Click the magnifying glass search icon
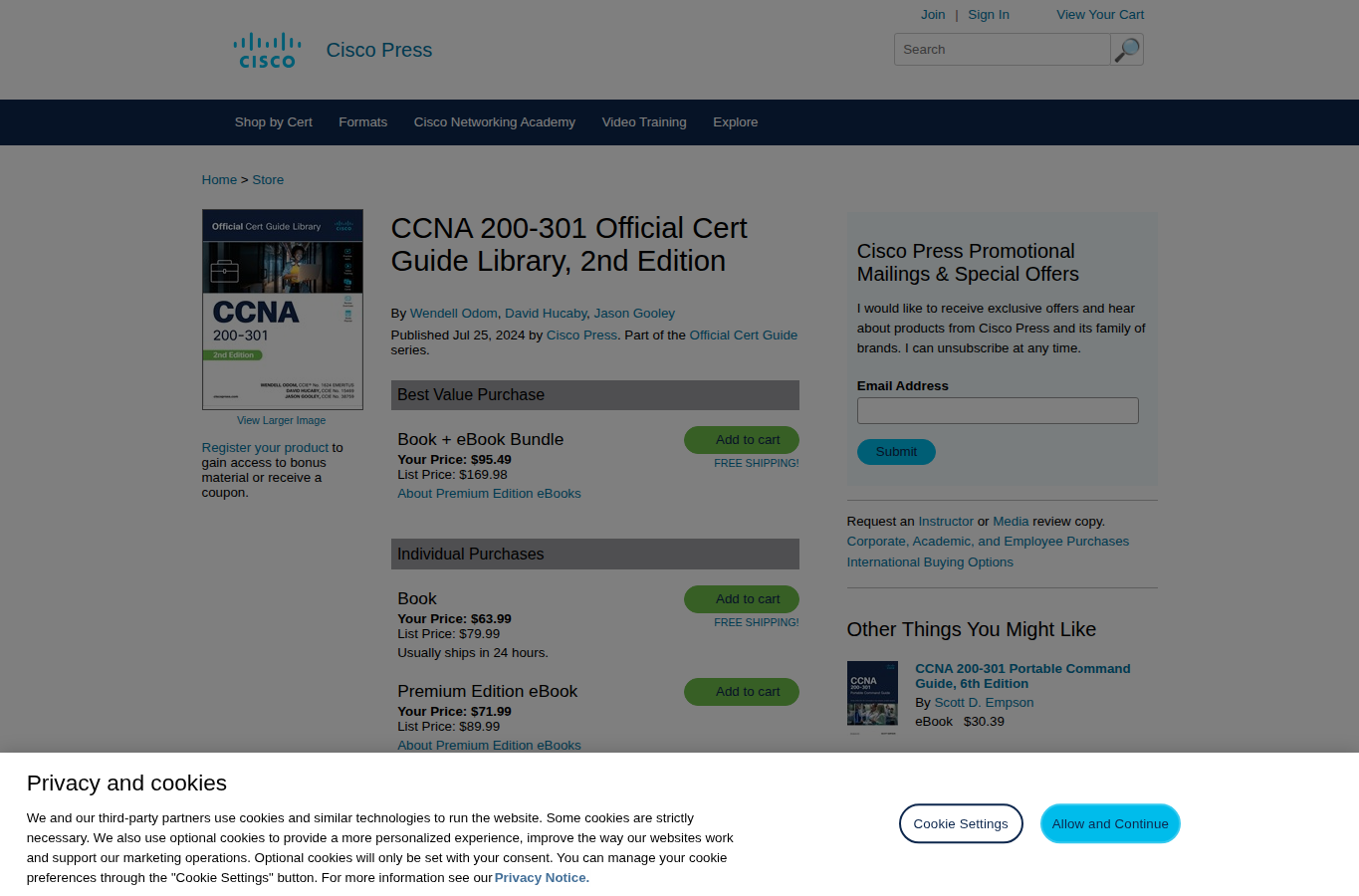This screenshot has height=896, width=1359. click(1127, 50)
